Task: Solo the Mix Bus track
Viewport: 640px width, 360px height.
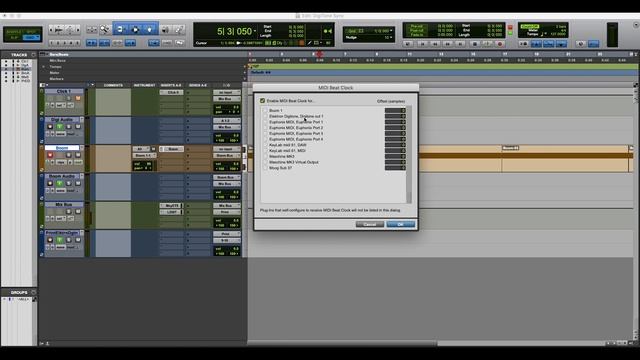Action: pos(69,211)
